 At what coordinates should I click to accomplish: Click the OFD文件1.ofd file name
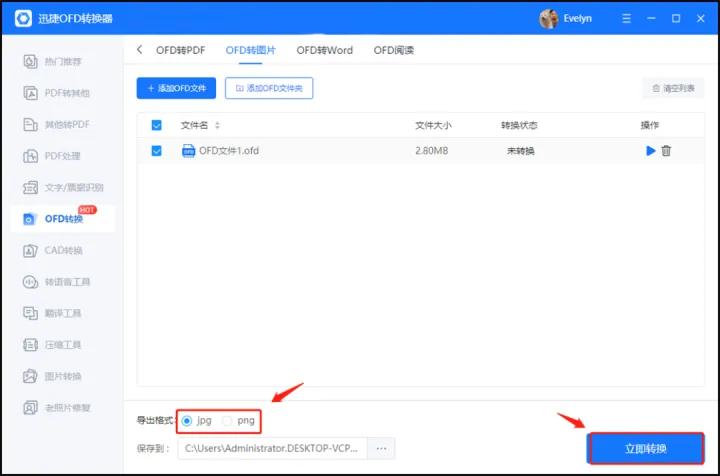[x=229, y=151]
